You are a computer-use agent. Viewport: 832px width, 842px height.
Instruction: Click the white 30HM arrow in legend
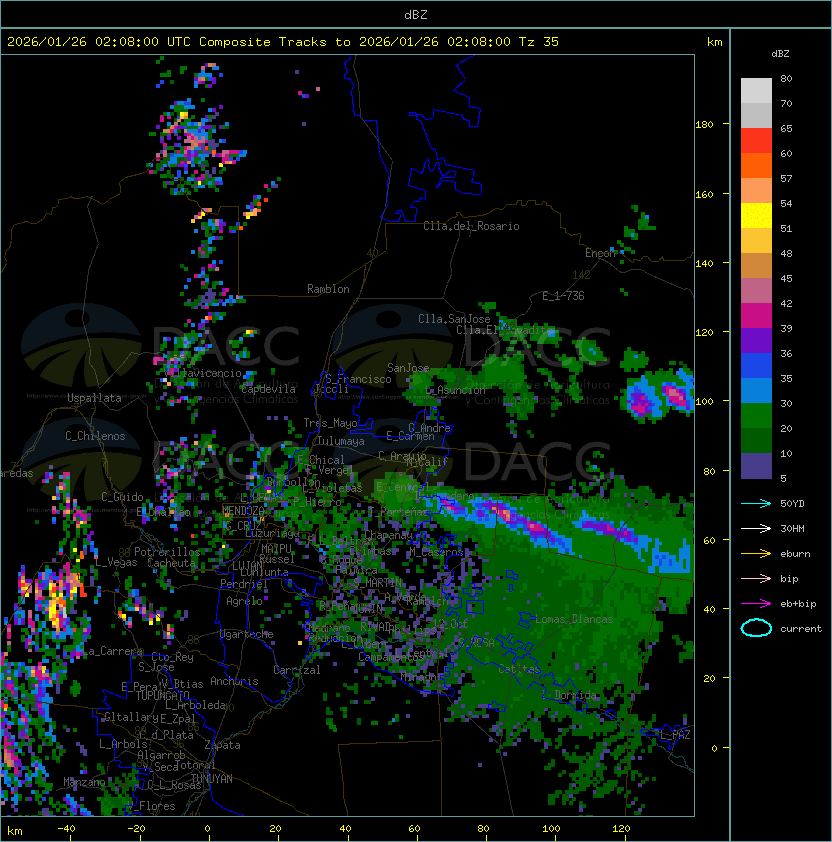[x=756, y=528]
